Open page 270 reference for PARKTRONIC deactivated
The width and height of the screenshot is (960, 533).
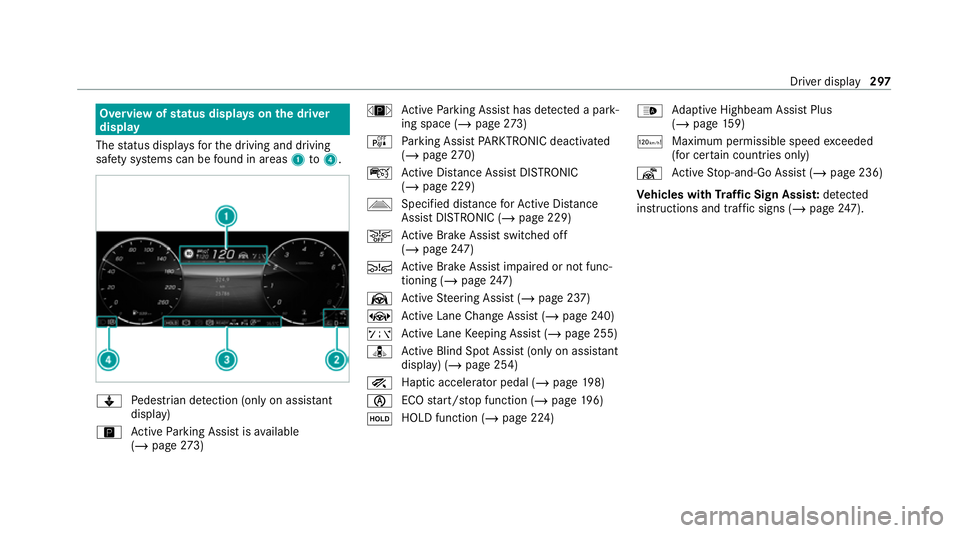(x=438, y=155)
